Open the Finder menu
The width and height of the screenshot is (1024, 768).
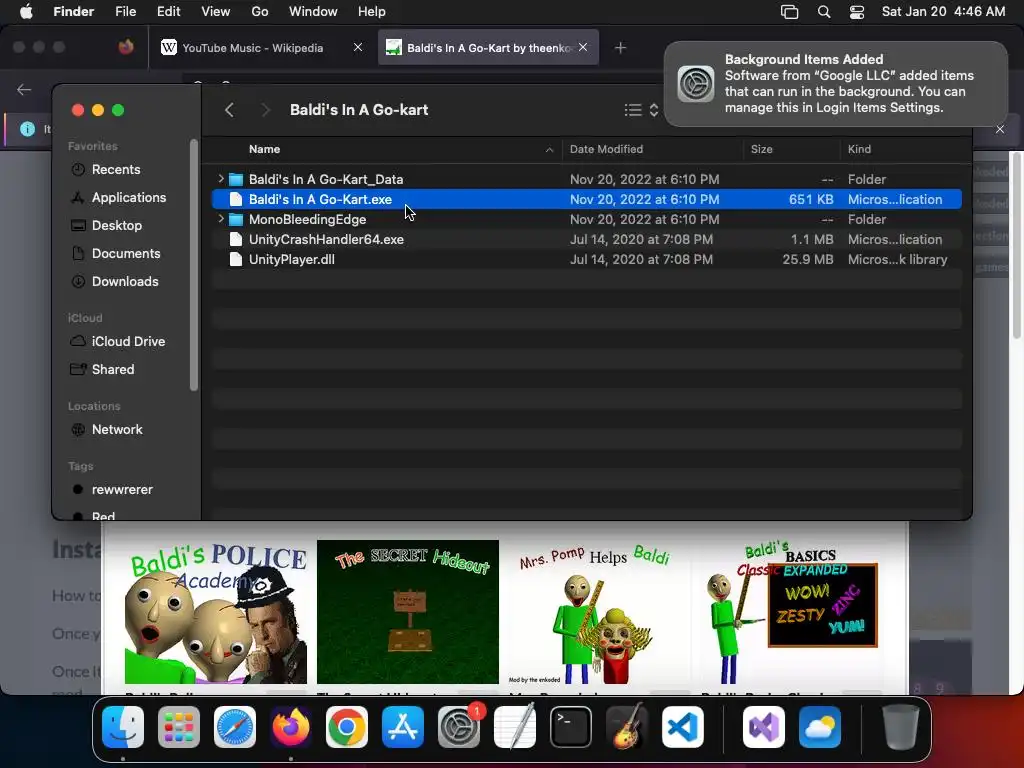pyautogui.click(x=73, y=12)
